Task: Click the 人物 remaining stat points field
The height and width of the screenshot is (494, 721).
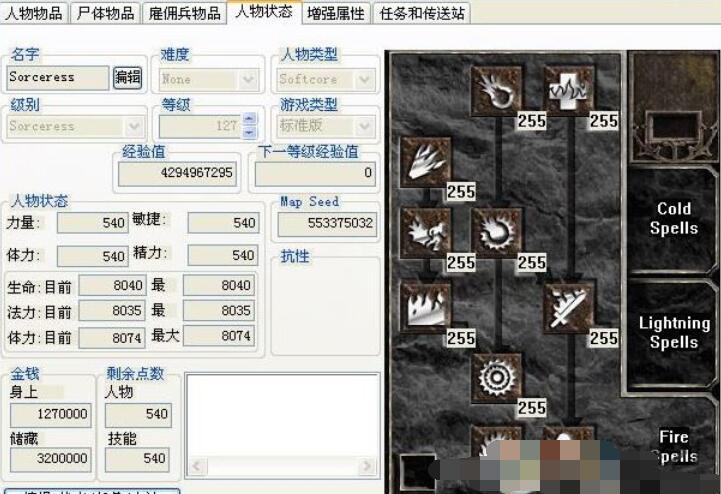Action: [x=137, y=415]
